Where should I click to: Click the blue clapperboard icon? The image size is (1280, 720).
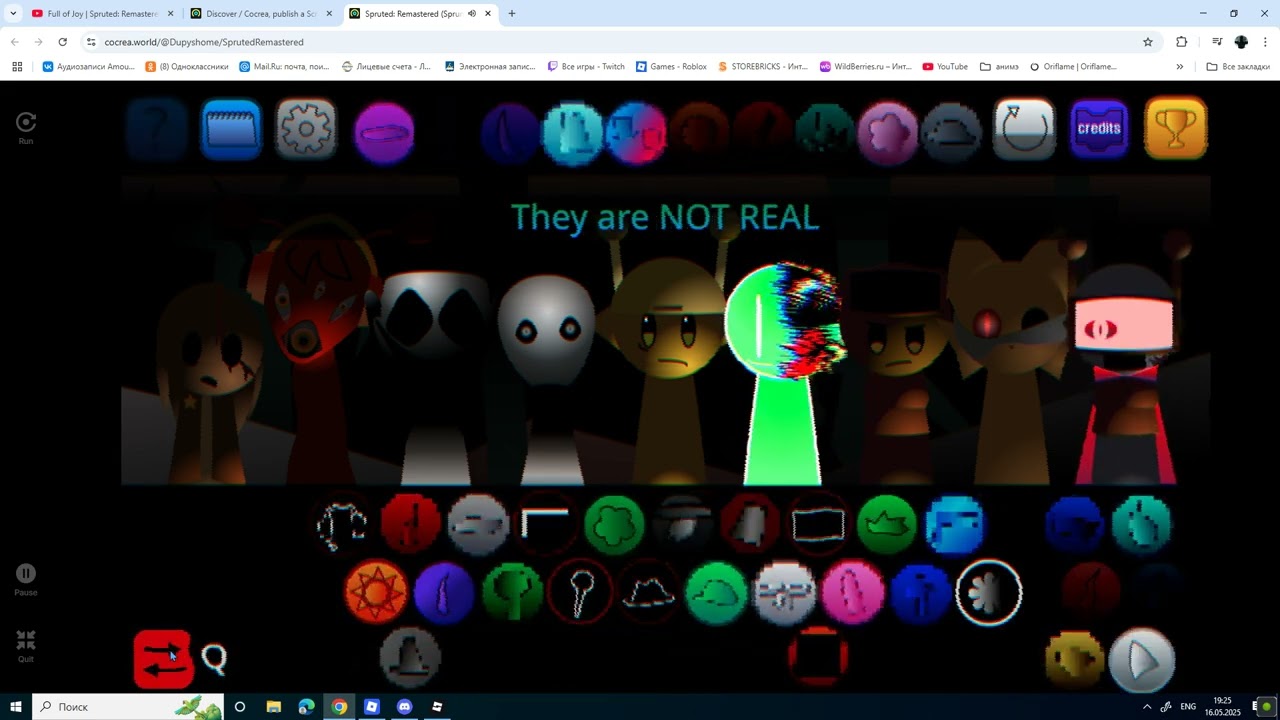pos(231,129)
